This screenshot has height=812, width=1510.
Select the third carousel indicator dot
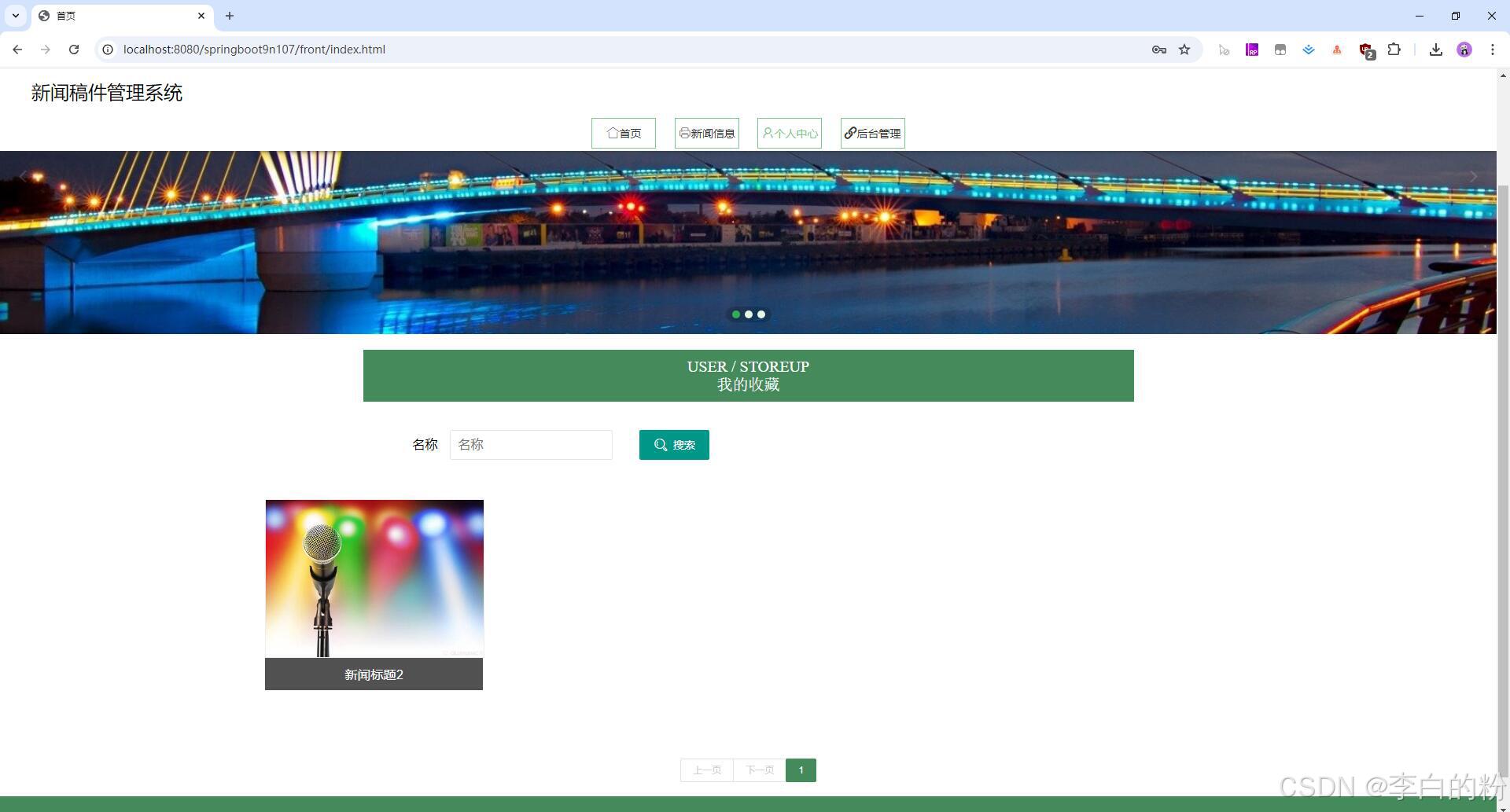pos(761,314)
